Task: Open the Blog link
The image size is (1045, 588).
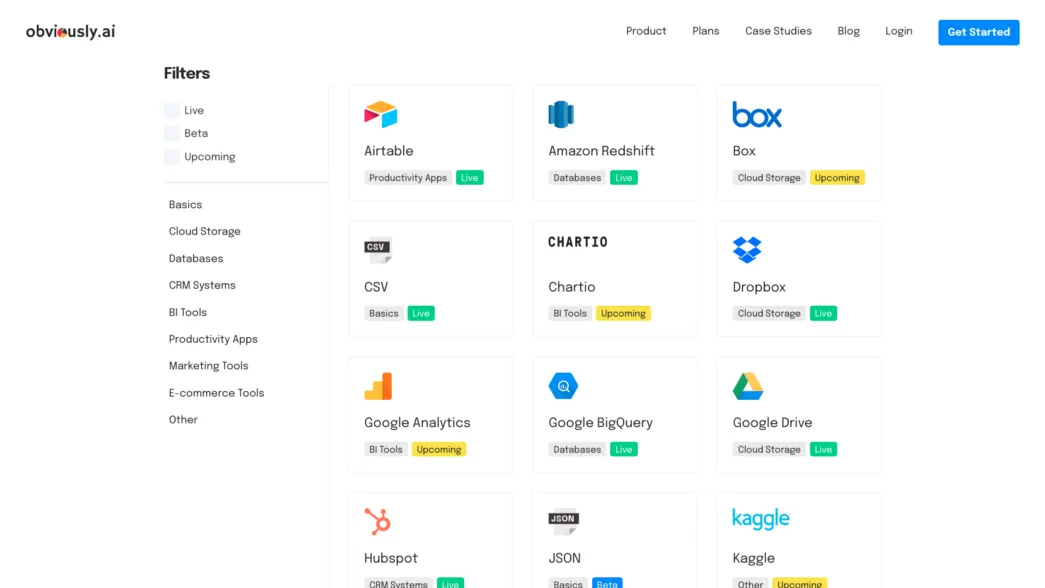Action: [848, 31]
